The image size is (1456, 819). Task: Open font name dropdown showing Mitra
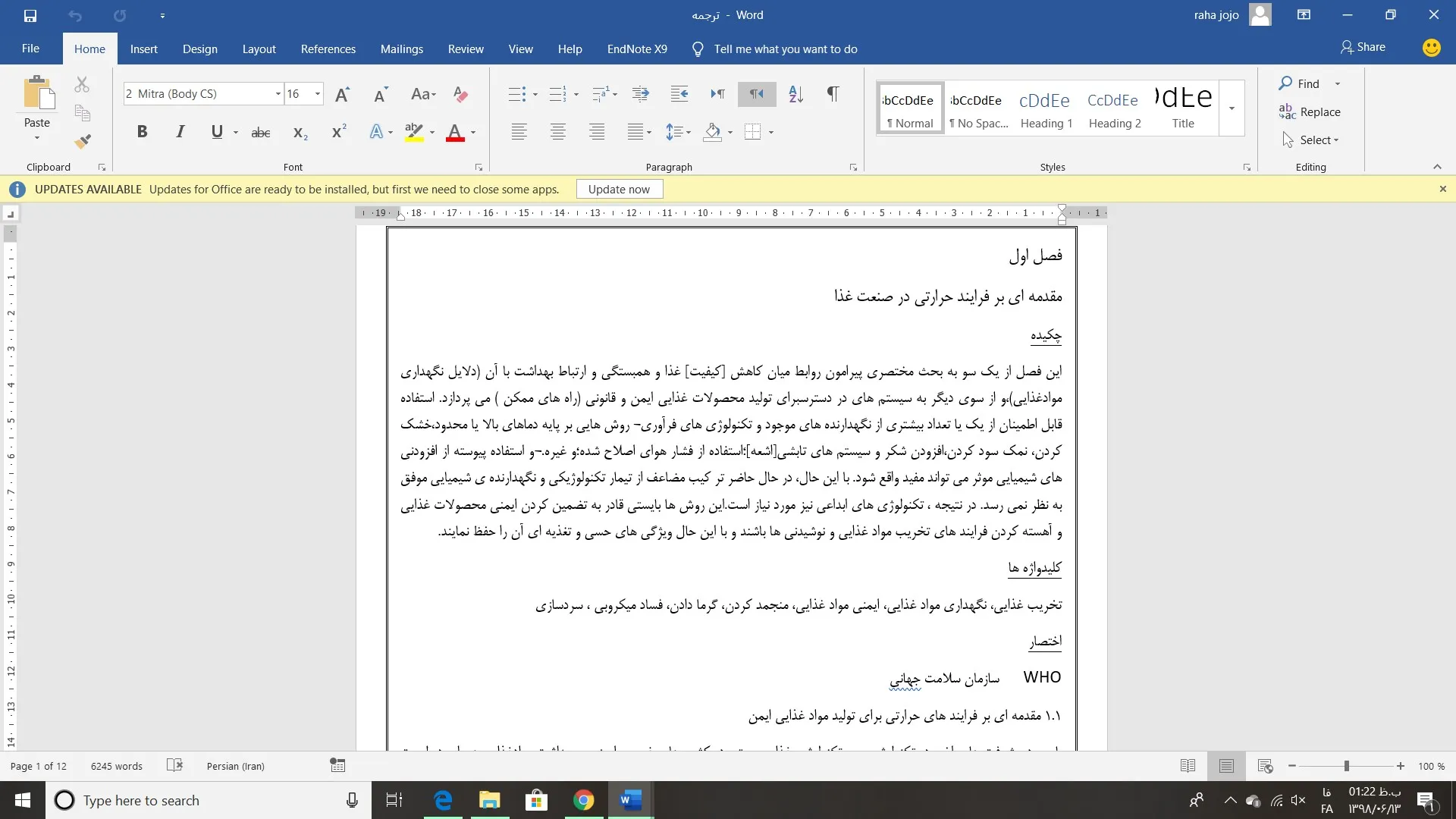click(278, 94)
